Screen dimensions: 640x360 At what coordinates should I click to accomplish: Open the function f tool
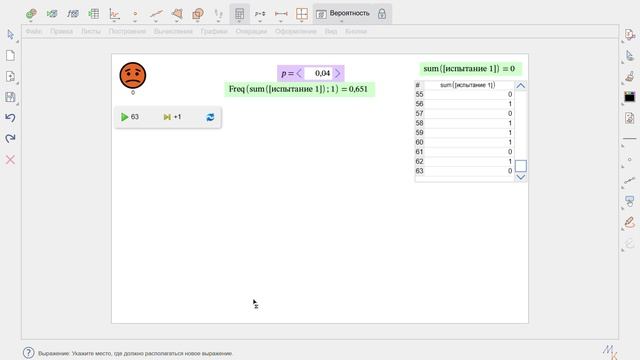[73, 14]
